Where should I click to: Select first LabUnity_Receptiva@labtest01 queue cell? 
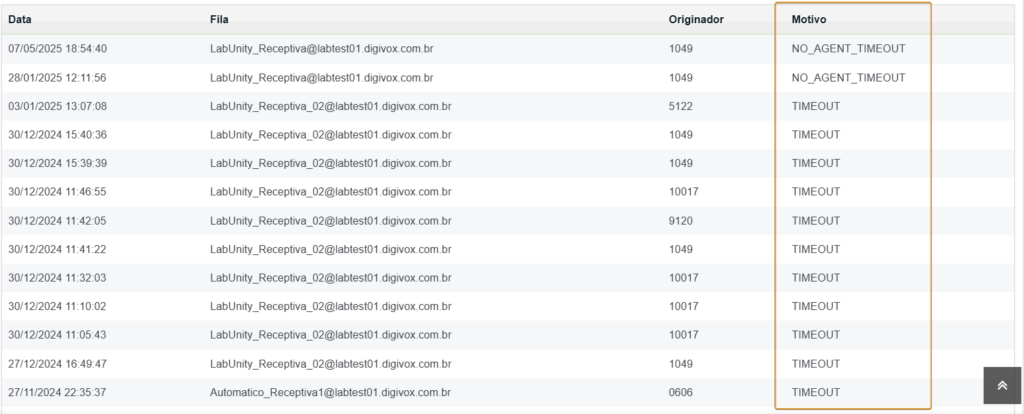[x=322, y=48]
